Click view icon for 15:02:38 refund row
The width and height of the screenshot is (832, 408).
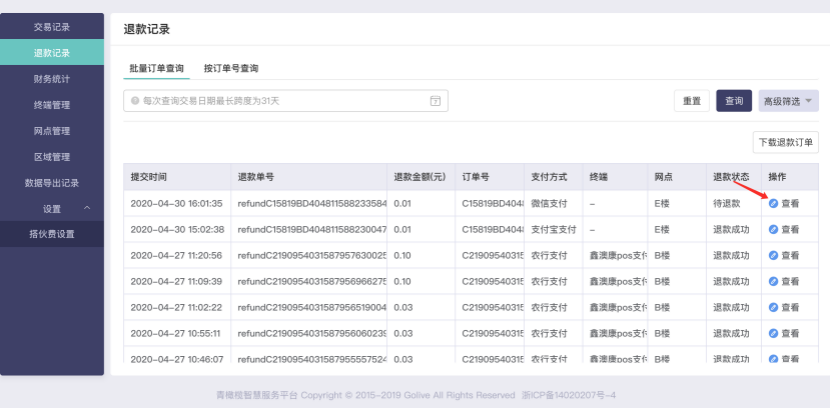(773, 229)
